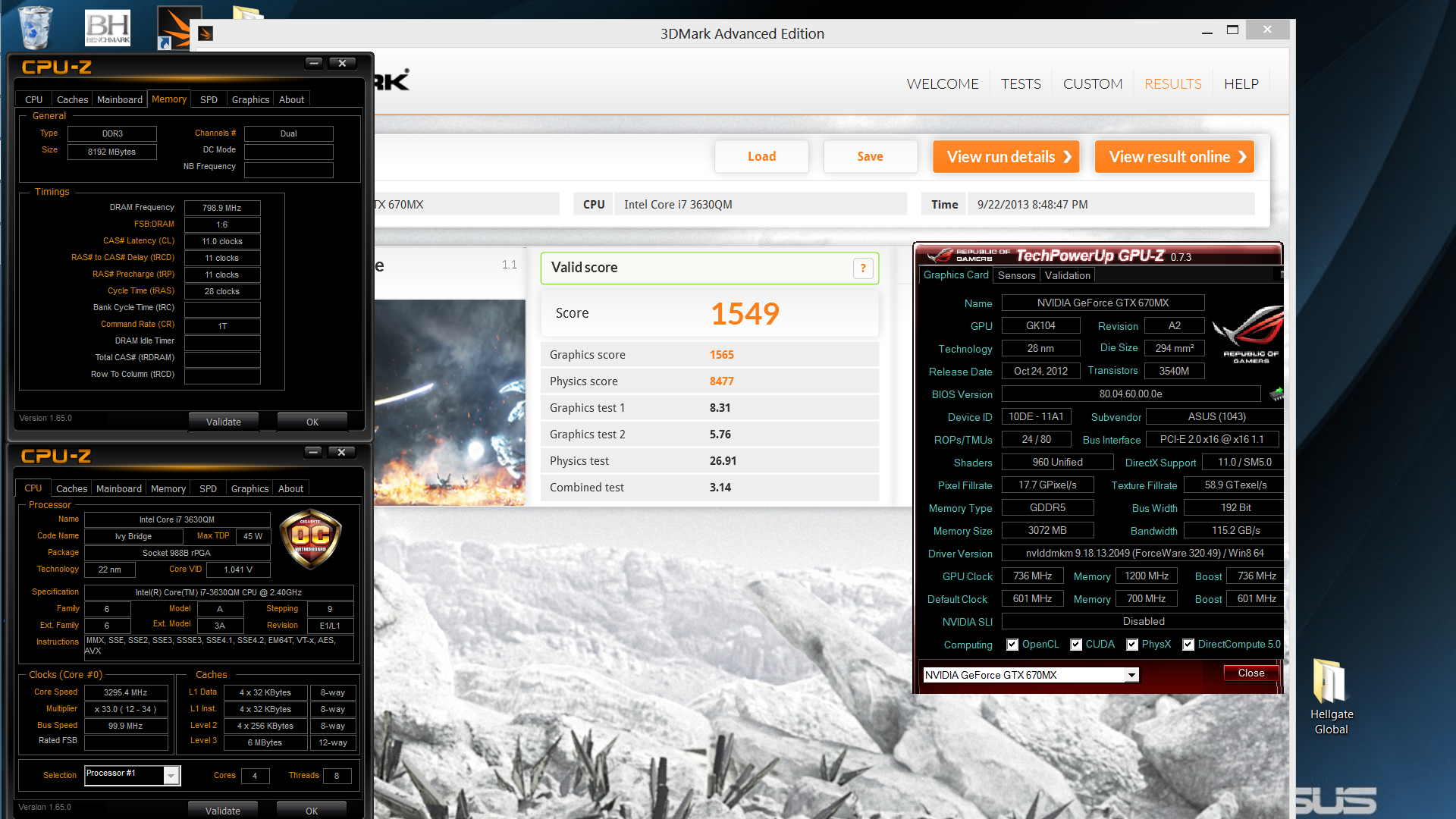Click the Time field showing 9/22/2013
This screenshot has width=1456, height=819.
[x=1111, y=204]
